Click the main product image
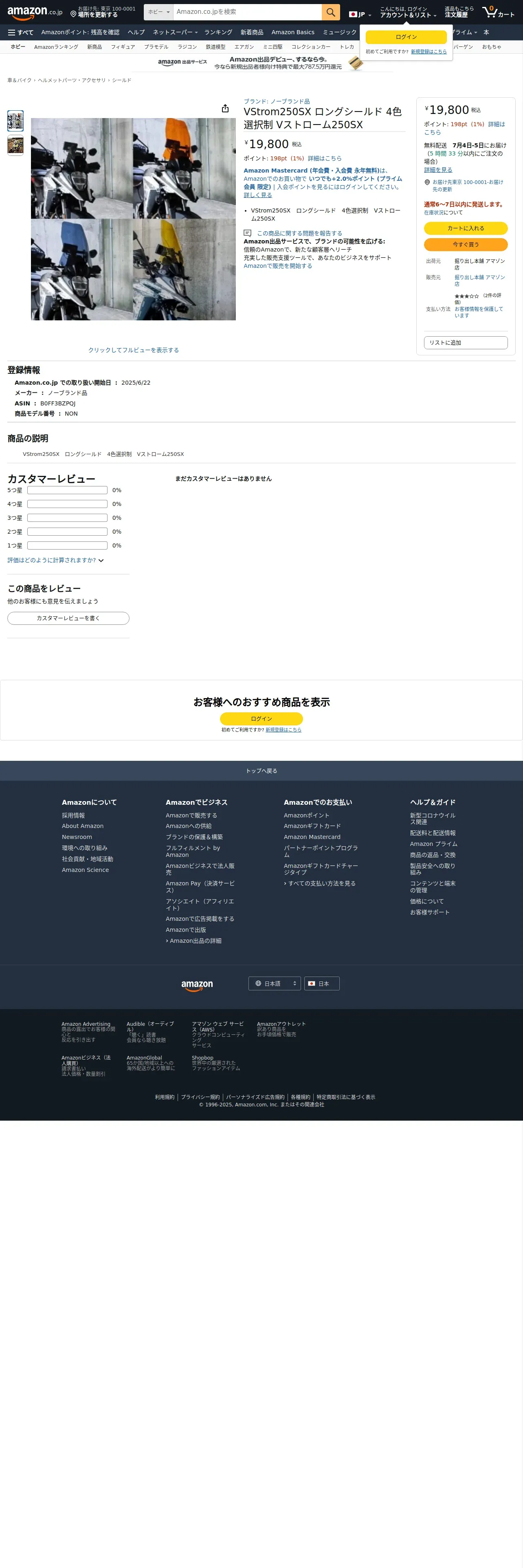 [x=133, y=219]
